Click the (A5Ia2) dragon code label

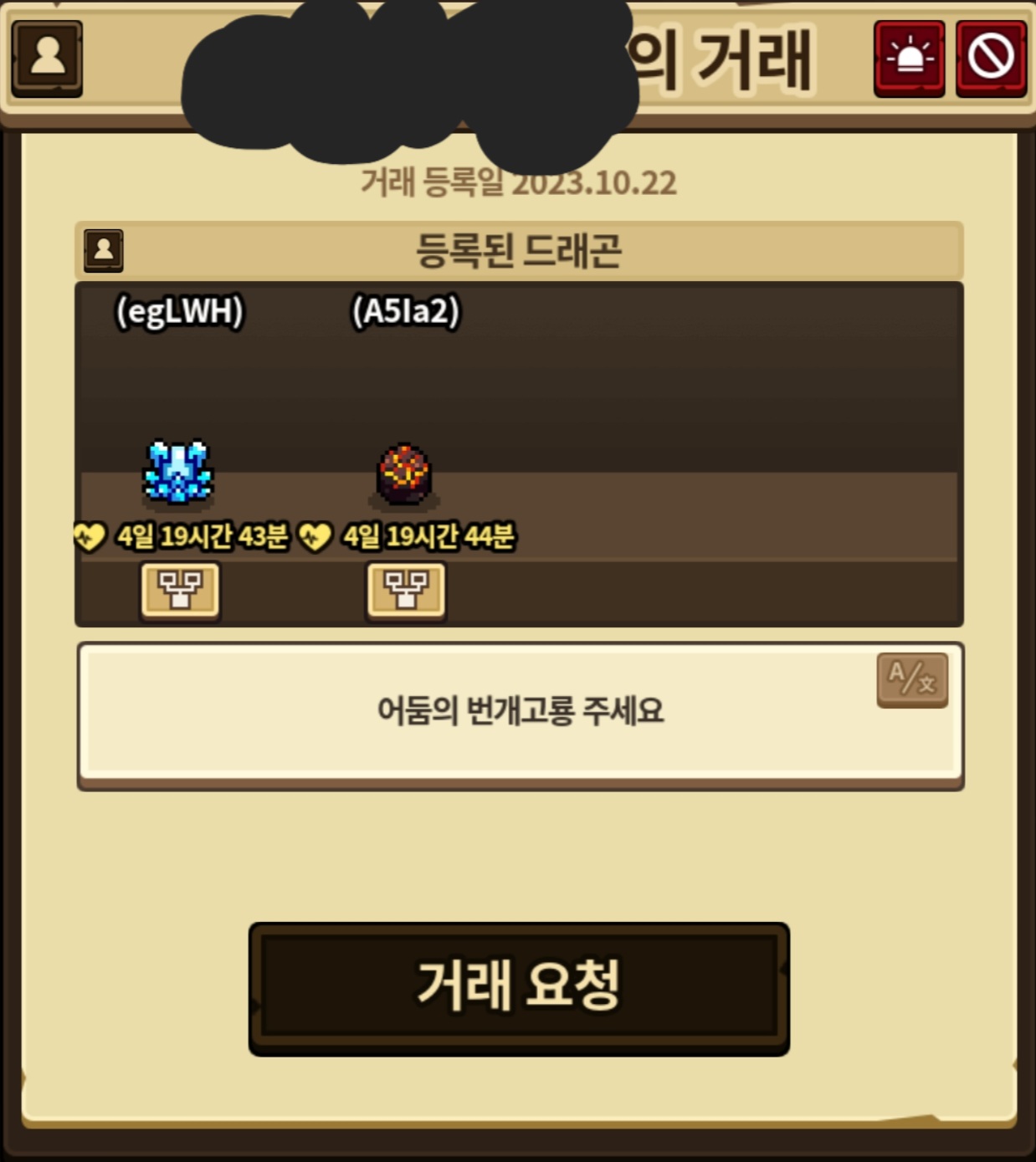(x=406, y=311)
